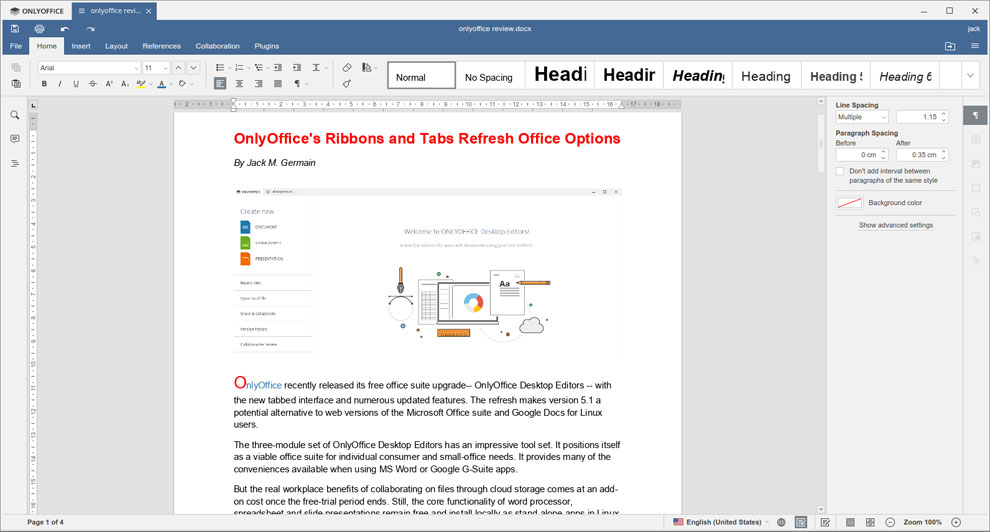Open the nonprinting characters dropdown

(x=307, y=84)
